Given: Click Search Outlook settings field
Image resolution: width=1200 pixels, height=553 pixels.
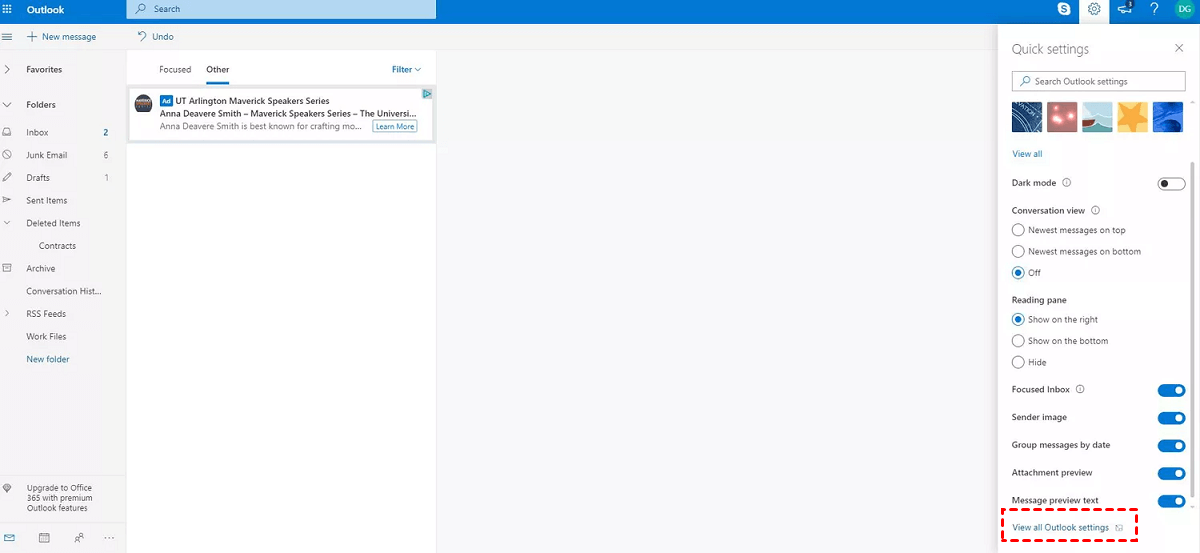Looking at the screenshot, I should click(x=1098, y=81).
